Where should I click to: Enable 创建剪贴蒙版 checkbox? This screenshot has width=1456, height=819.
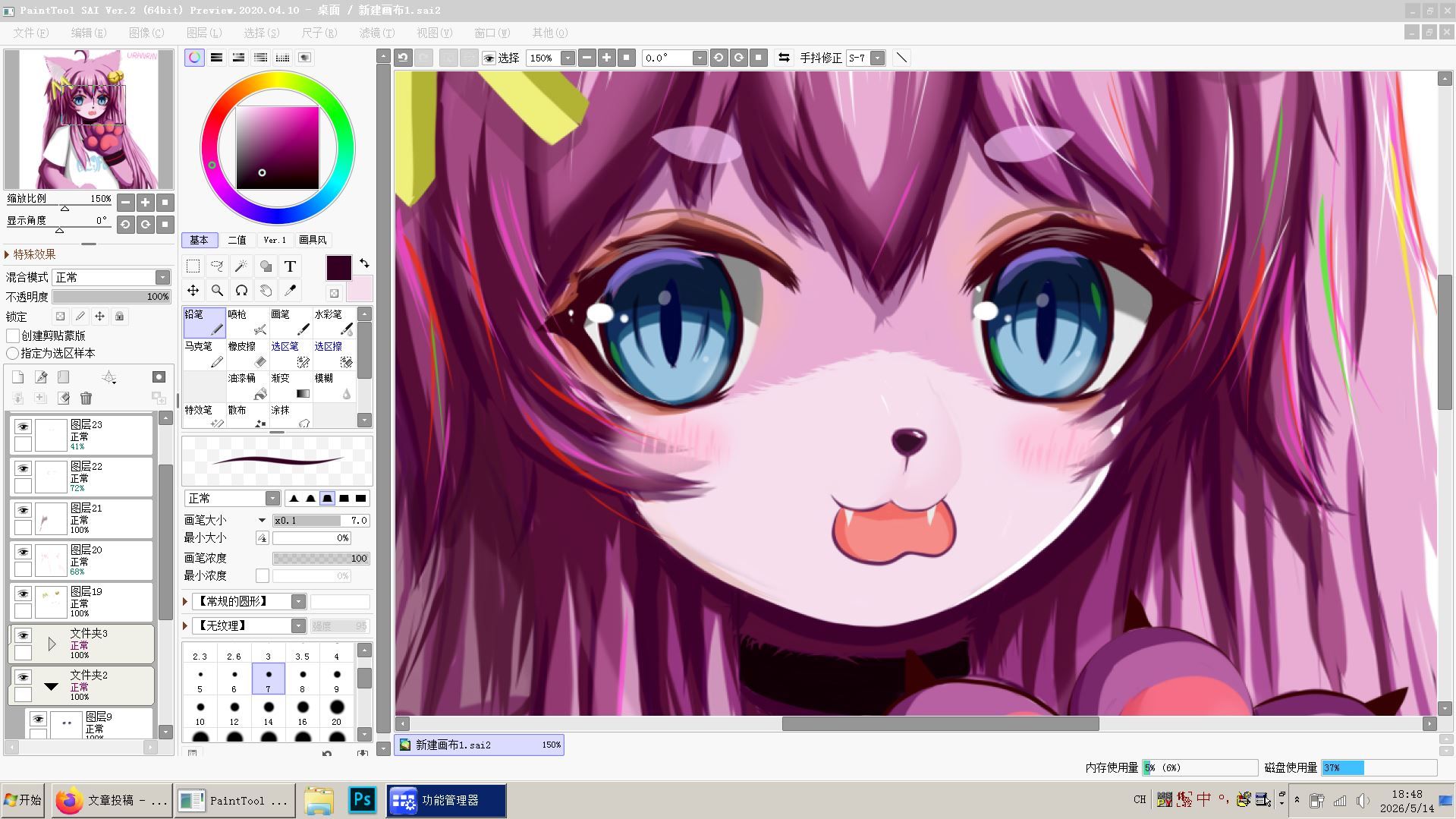click(12, 335)
